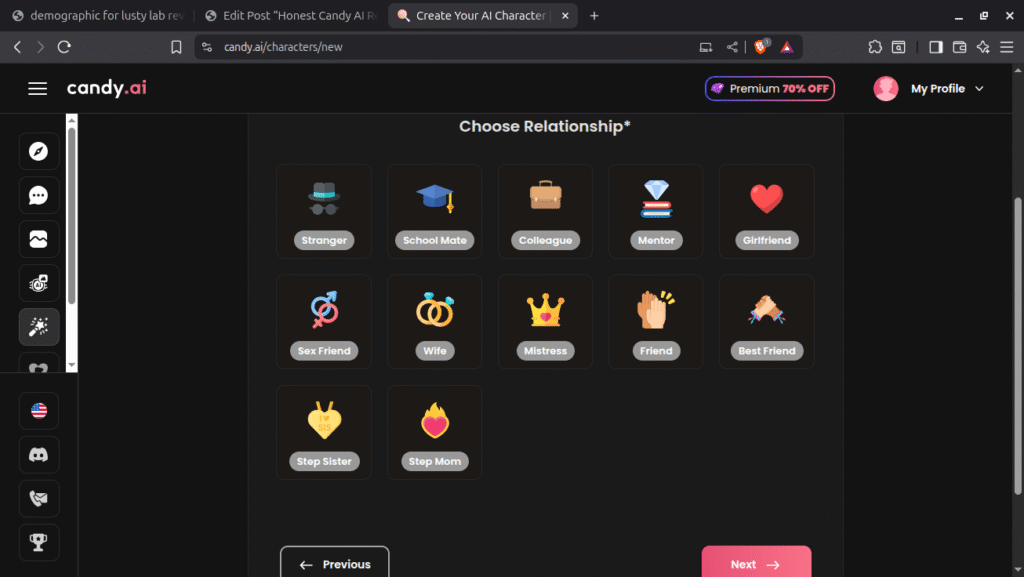The width and height of the screenshot is (1024, 577).
Task: Click the sidebar scroll down arrow
Action: (x=72, y=365)
